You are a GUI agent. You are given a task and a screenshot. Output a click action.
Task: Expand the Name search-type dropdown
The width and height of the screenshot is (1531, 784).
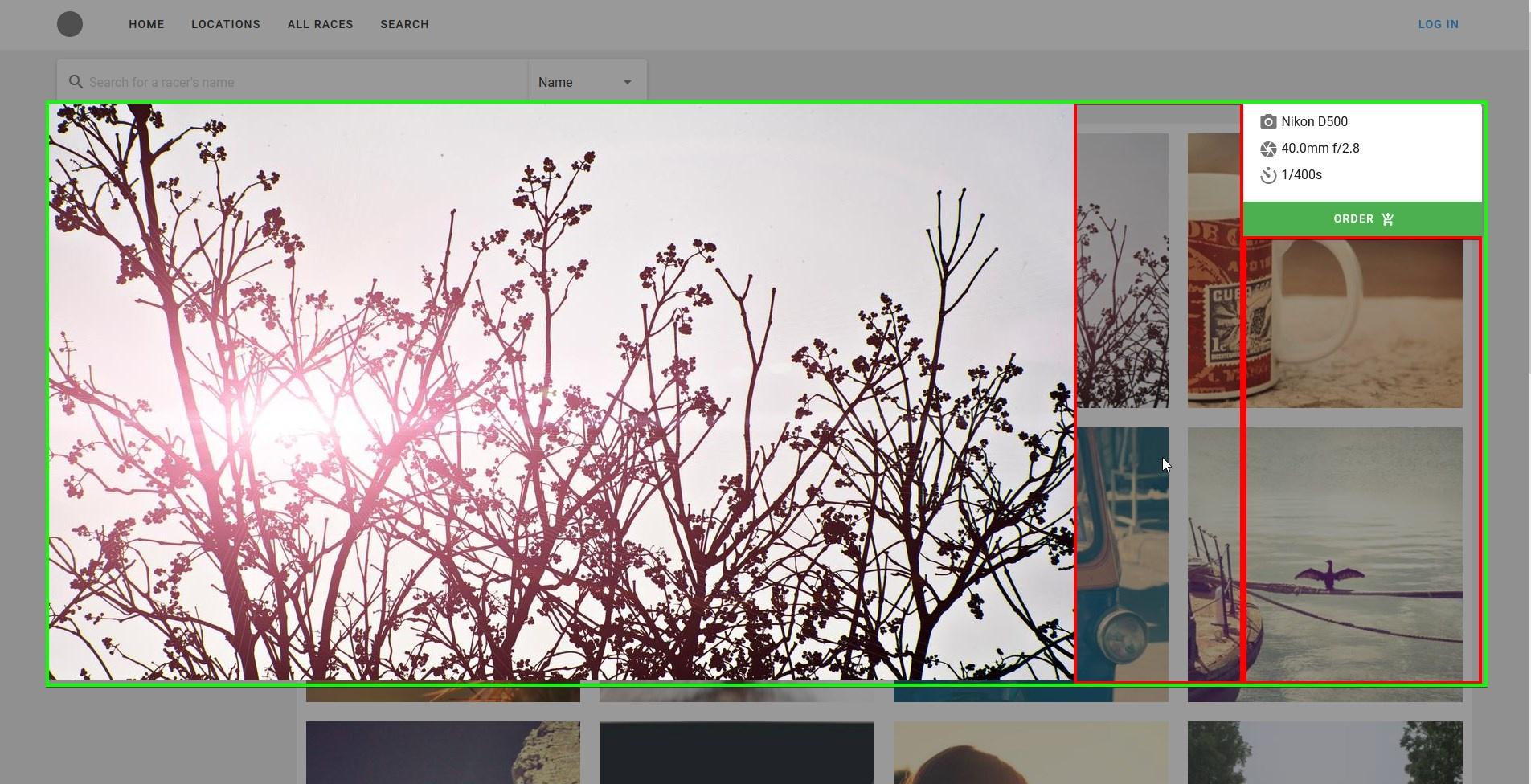(587, 82)
